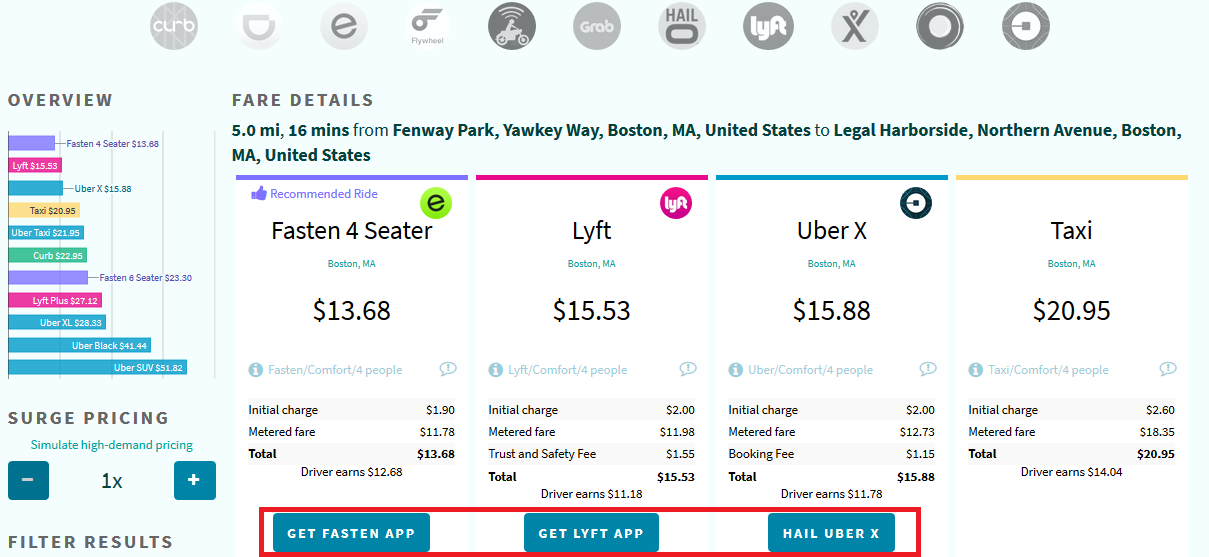
Task: Open comment bubble on Lyft card
Action: [x=687, y=369]
